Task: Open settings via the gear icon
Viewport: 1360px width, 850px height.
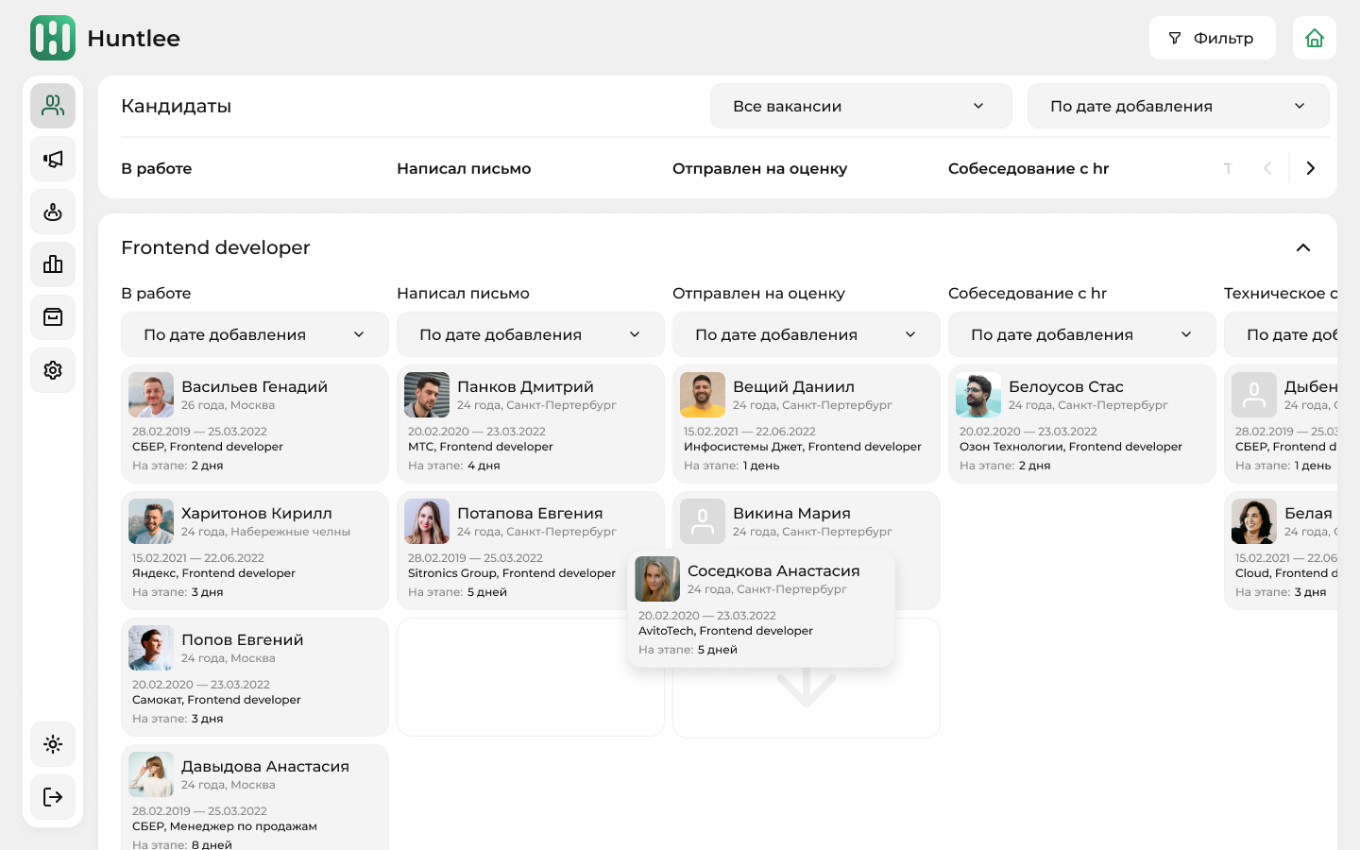Action: 53,370
